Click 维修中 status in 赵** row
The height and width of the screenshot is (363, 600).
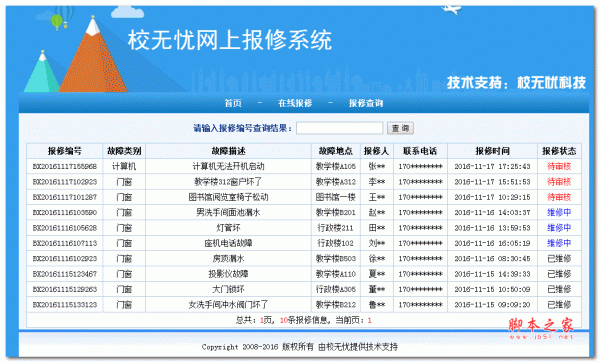click(559, 212)
